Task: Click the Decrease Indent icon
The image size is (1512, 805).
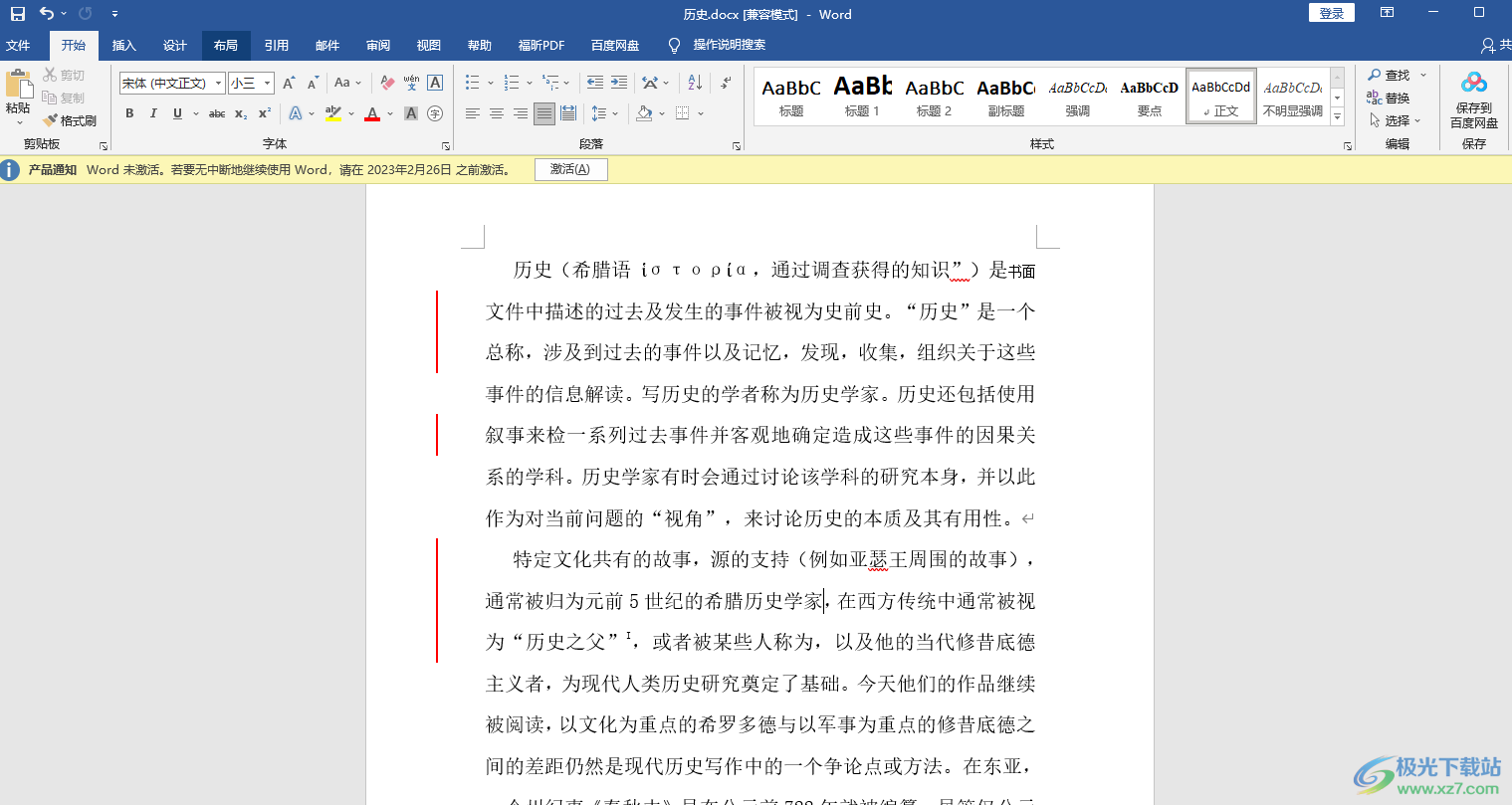Action: tap(595, 83)
